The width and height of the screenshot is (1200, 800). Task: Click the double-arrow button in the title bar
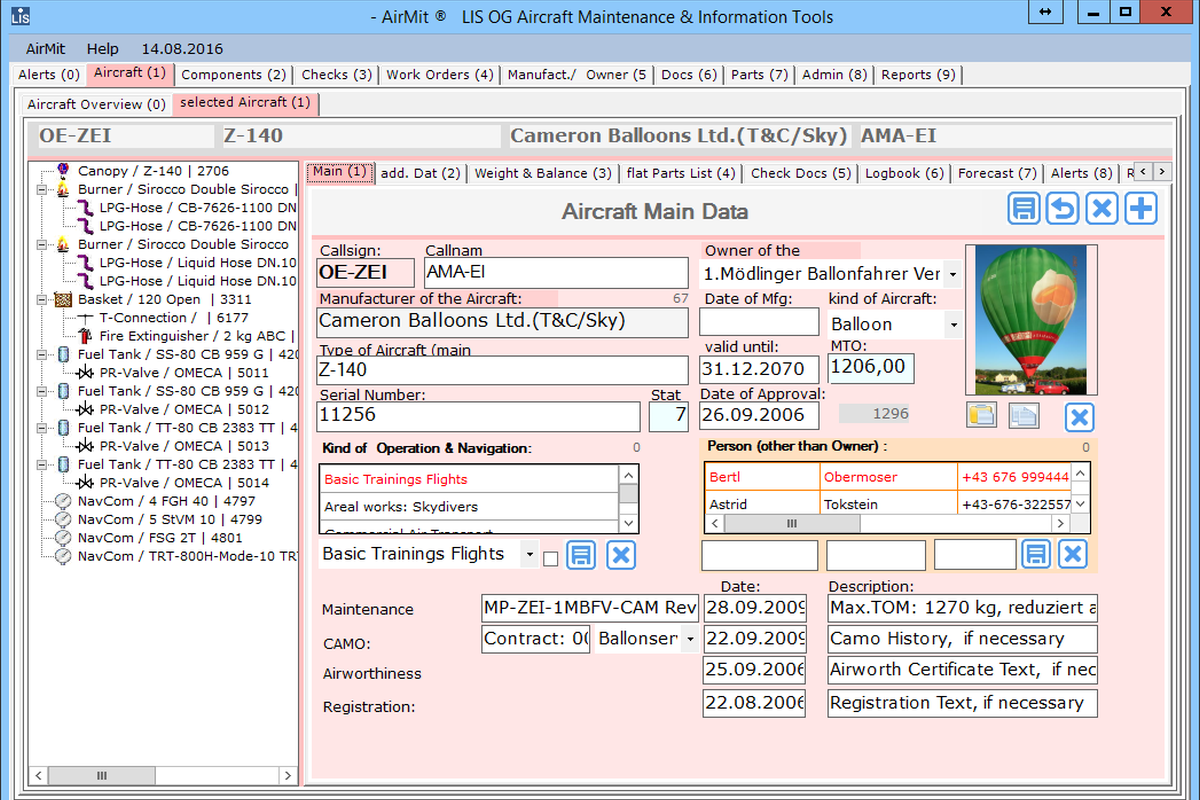click(x=1045, y=12)
